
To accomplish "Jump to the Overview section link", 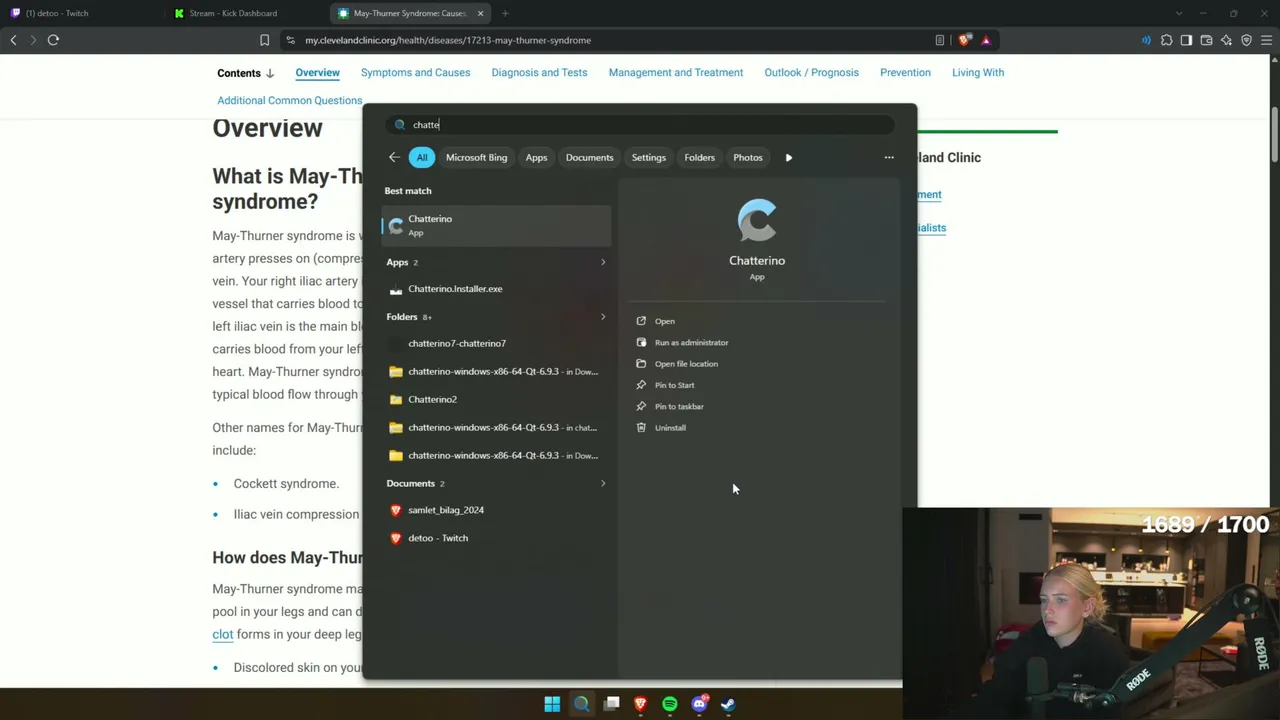I will click(x=317, y=73).
